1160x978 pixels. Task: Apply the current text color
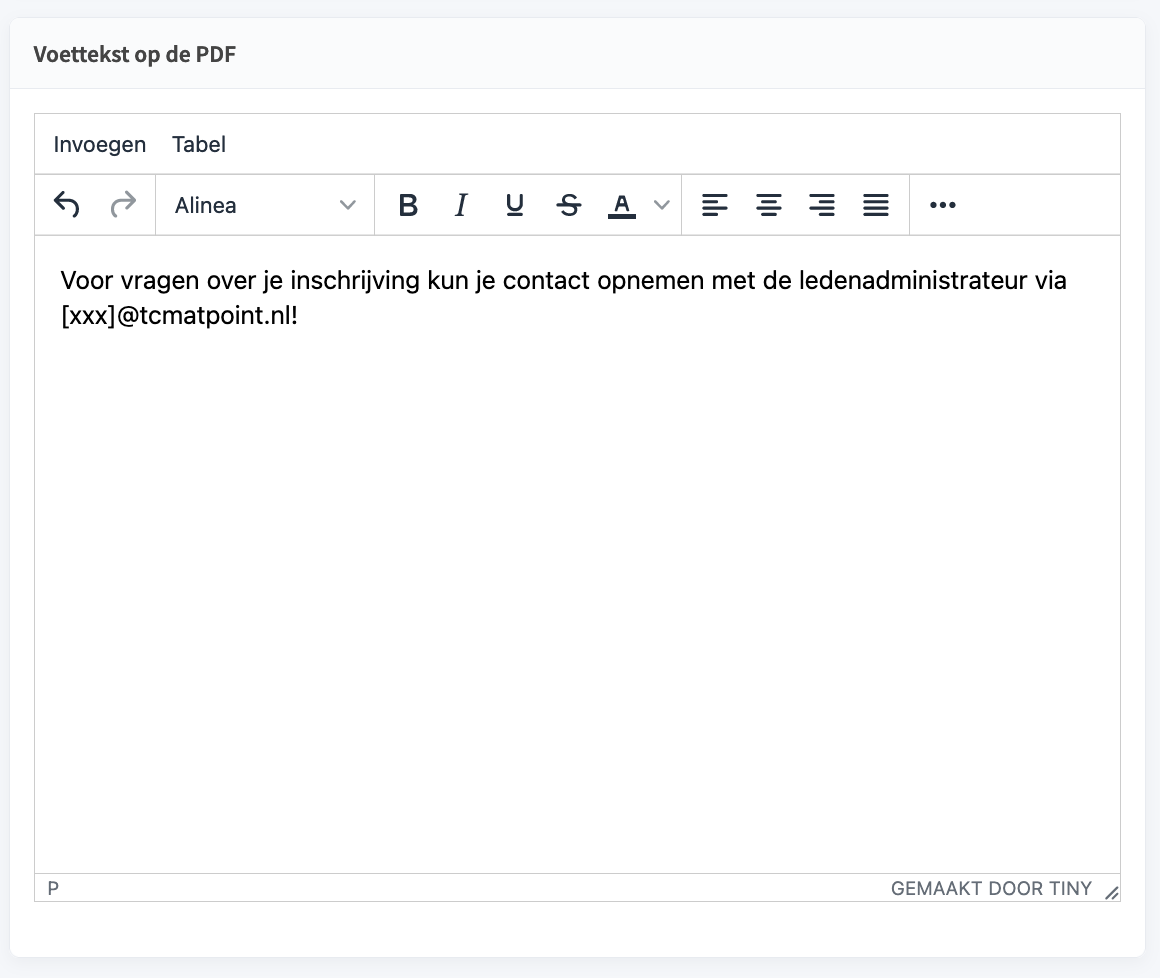coord(622,205)
